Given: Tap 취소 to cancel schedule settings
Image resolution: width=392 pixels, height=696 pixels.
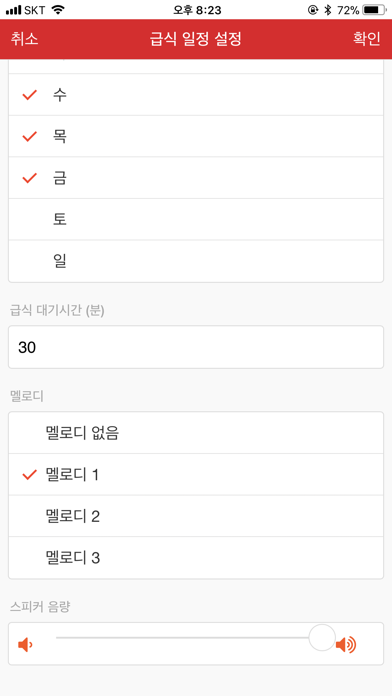Looking at the screenshot, I should 24,39.
